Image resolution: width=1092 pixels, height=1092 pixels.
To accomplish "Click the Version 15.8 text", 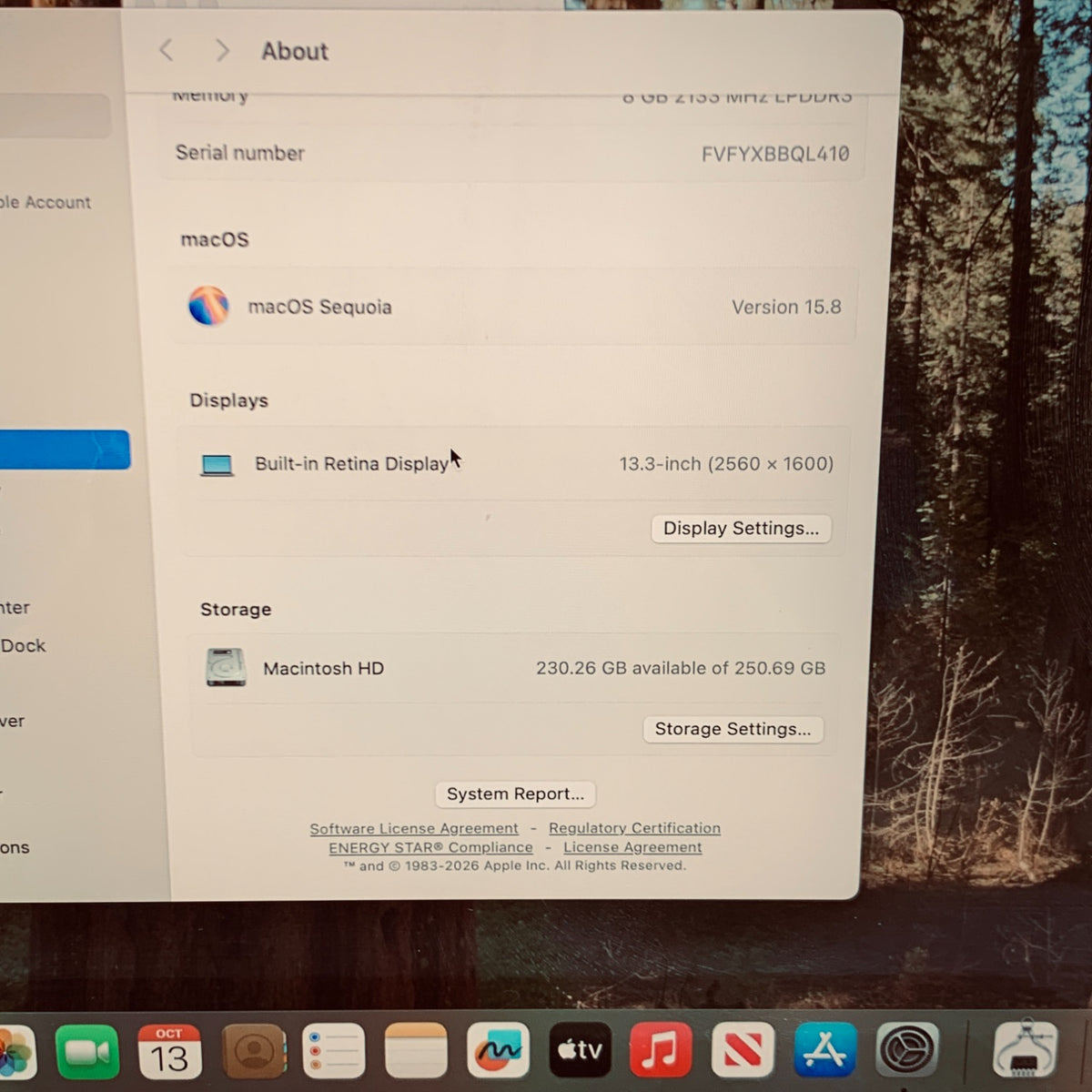I will coord(786,307).
